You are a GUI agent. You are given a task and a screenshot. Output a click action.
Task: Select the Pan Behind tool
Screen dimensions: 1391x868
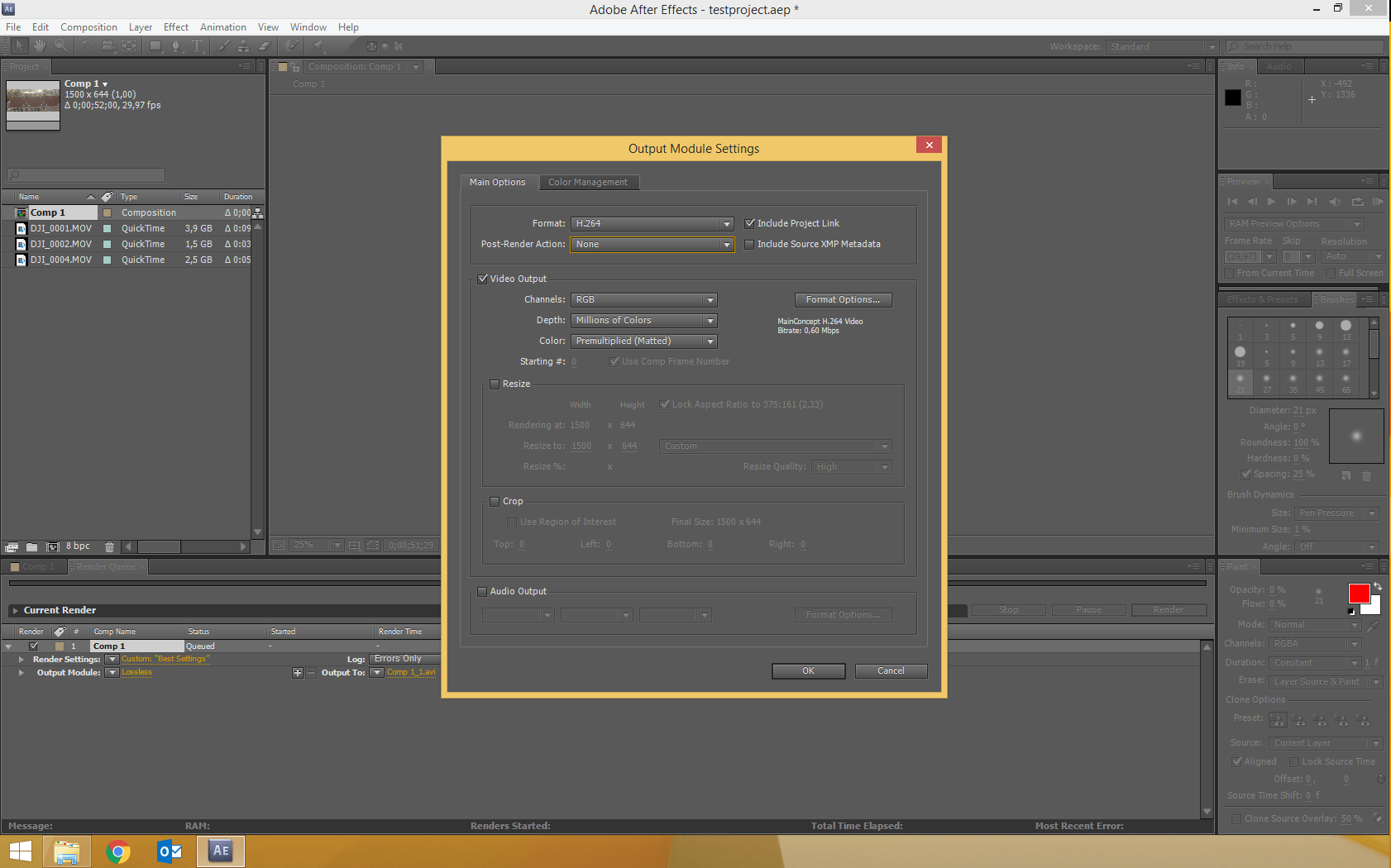(129, 46)
